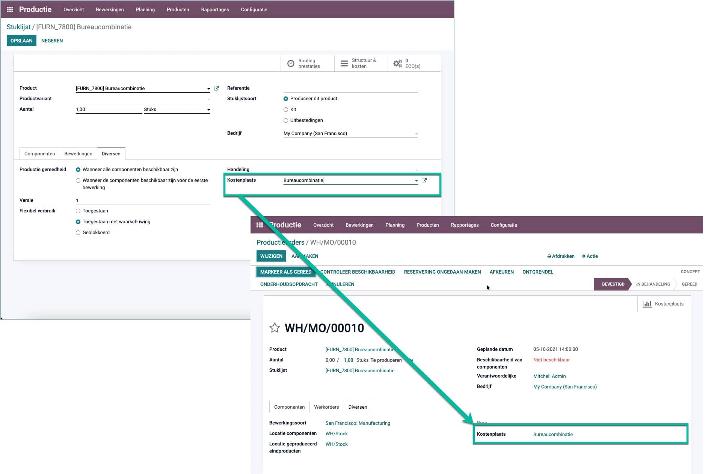Click the NEGEREN discard button
This screenshot has height=474, width=720.
pos(52,41)
